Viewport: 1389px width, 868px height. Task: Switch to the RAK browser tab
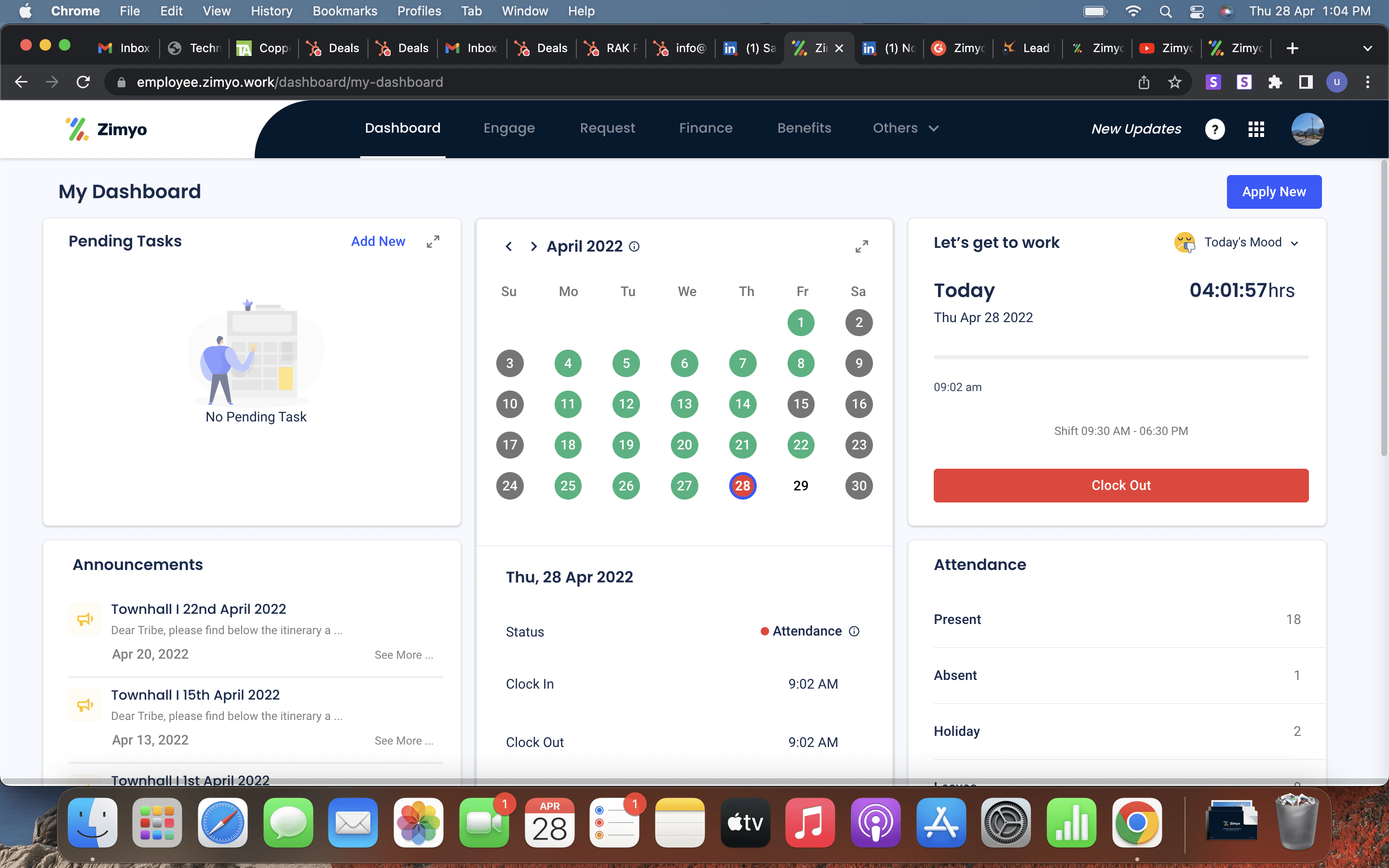click(x=611, y=48)
